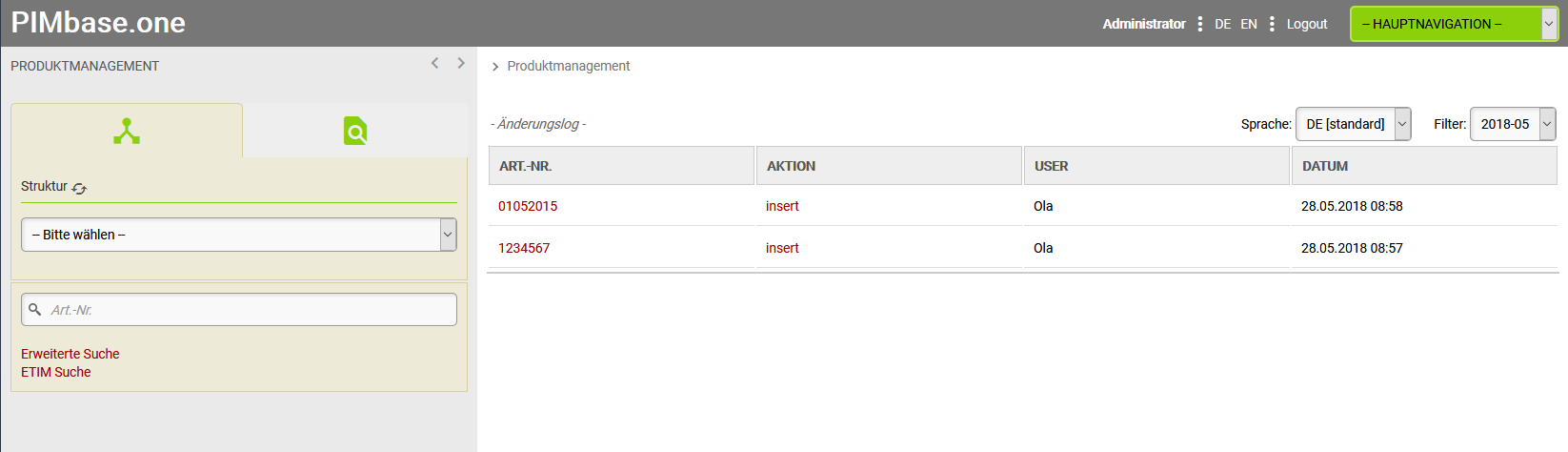The image size is (1568, 452).
Task: Click the magnifier icon in the Art.-Nr. field
Action: (x=35, y=310)
